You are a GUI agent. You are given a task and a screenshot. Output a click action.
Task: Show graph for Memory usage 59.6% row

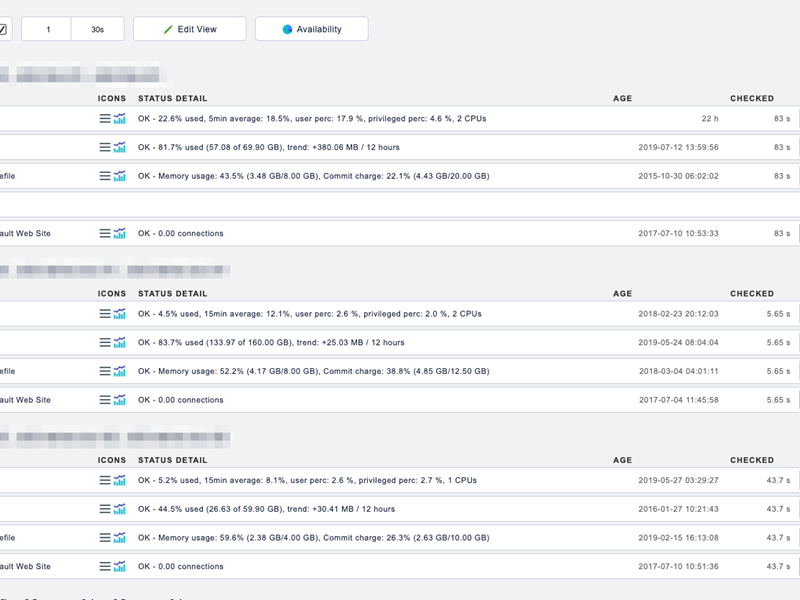[120, 538]
